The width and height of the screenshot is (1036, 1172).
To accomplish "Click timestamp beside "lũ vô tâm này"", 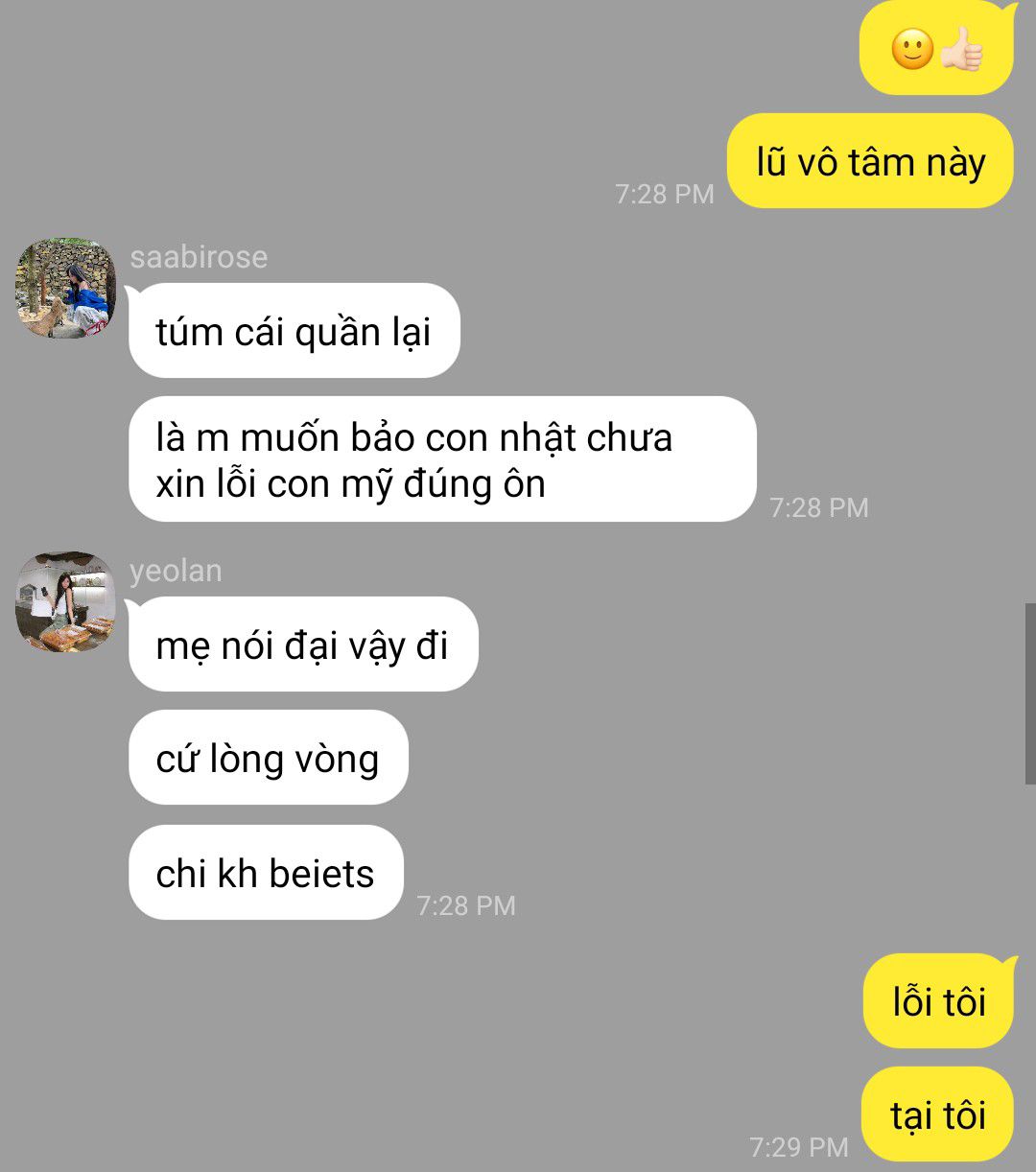I will coord(665,194).
